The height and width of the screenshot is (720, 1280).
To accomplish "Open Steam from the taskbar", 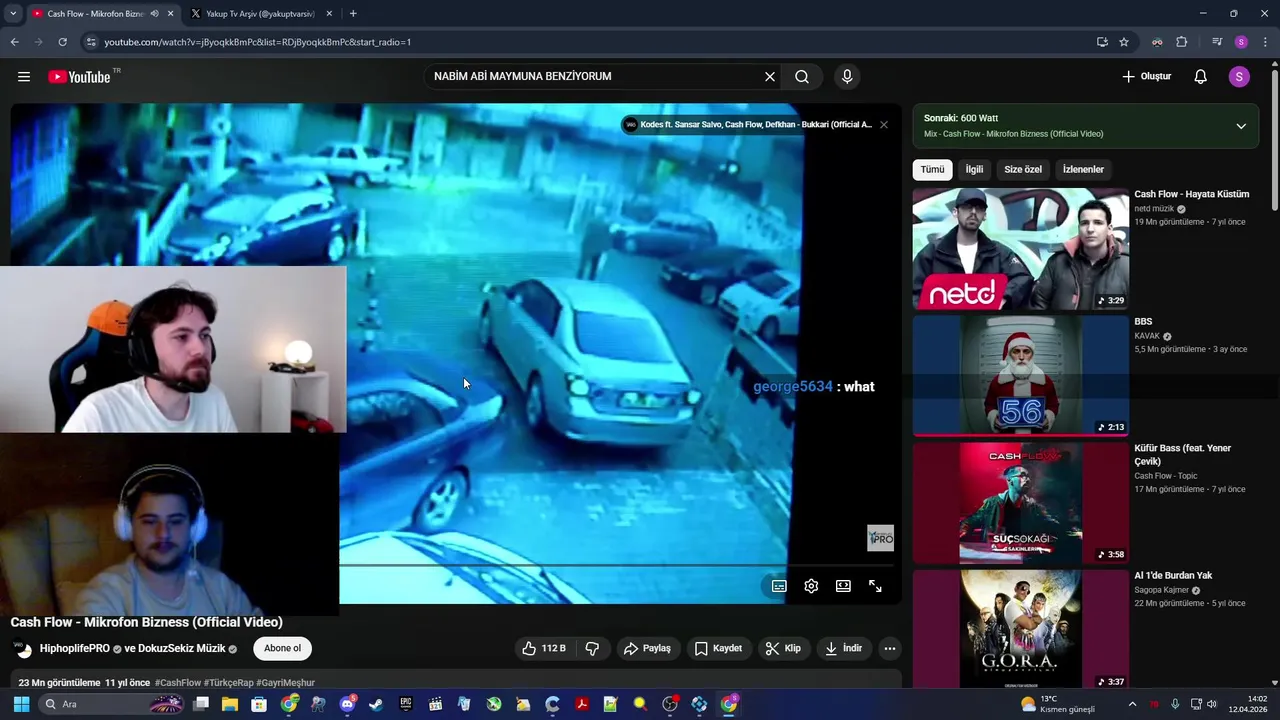I will pyautogui.click(x=376, y=704).
